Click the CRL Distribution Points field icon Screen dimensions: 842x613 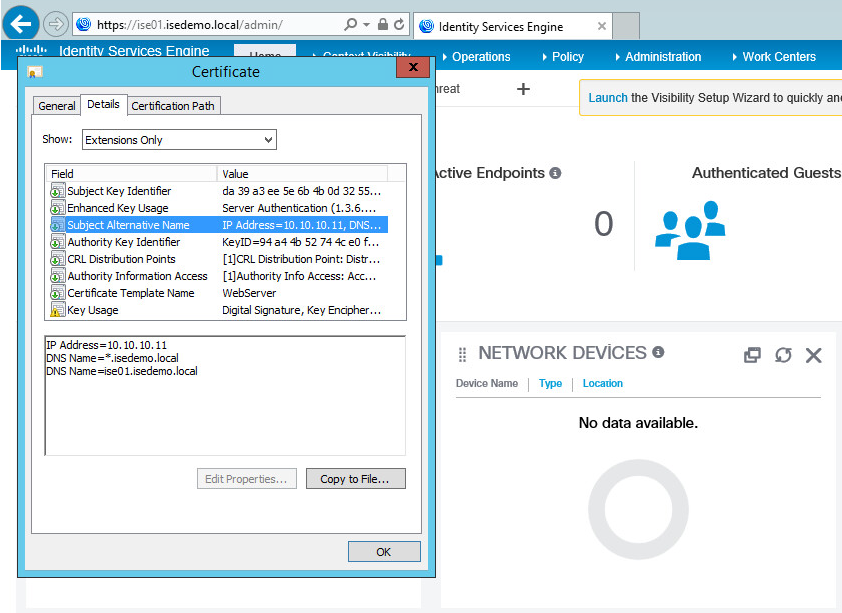click(x=57, y=259)
